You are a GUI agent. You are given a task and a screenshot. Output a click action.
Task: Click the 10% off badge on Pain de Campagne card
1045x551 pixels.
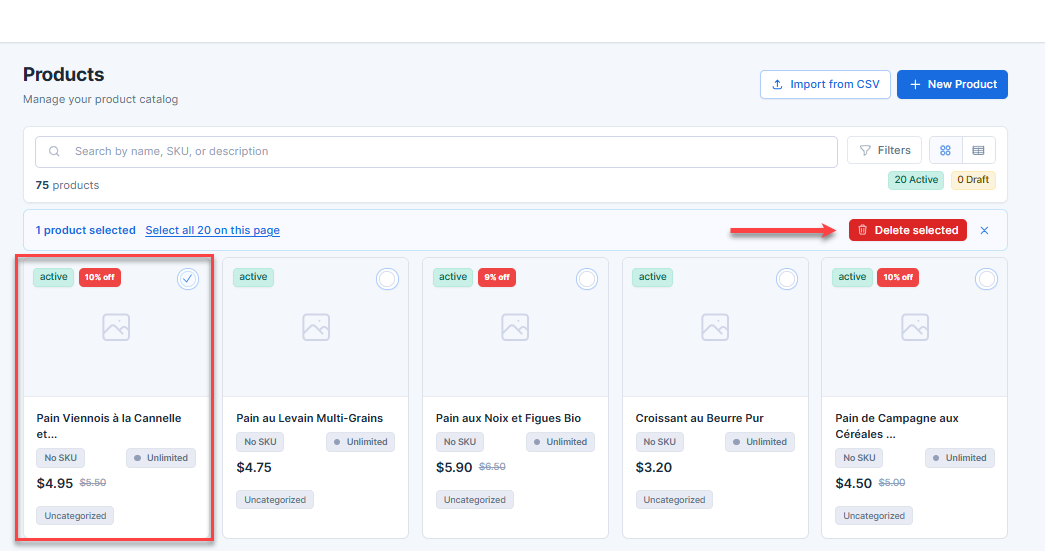[x=898, y=277]
